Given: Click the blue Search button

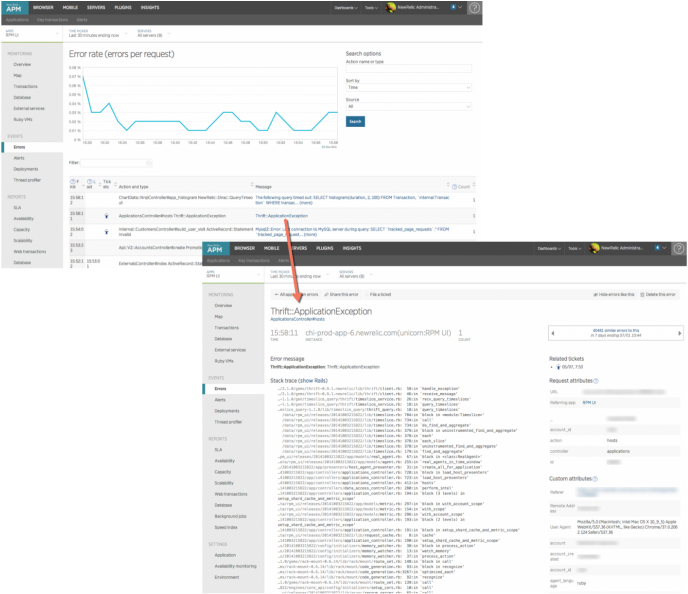Looking at the screenshot, I should (x=355, y=122).
